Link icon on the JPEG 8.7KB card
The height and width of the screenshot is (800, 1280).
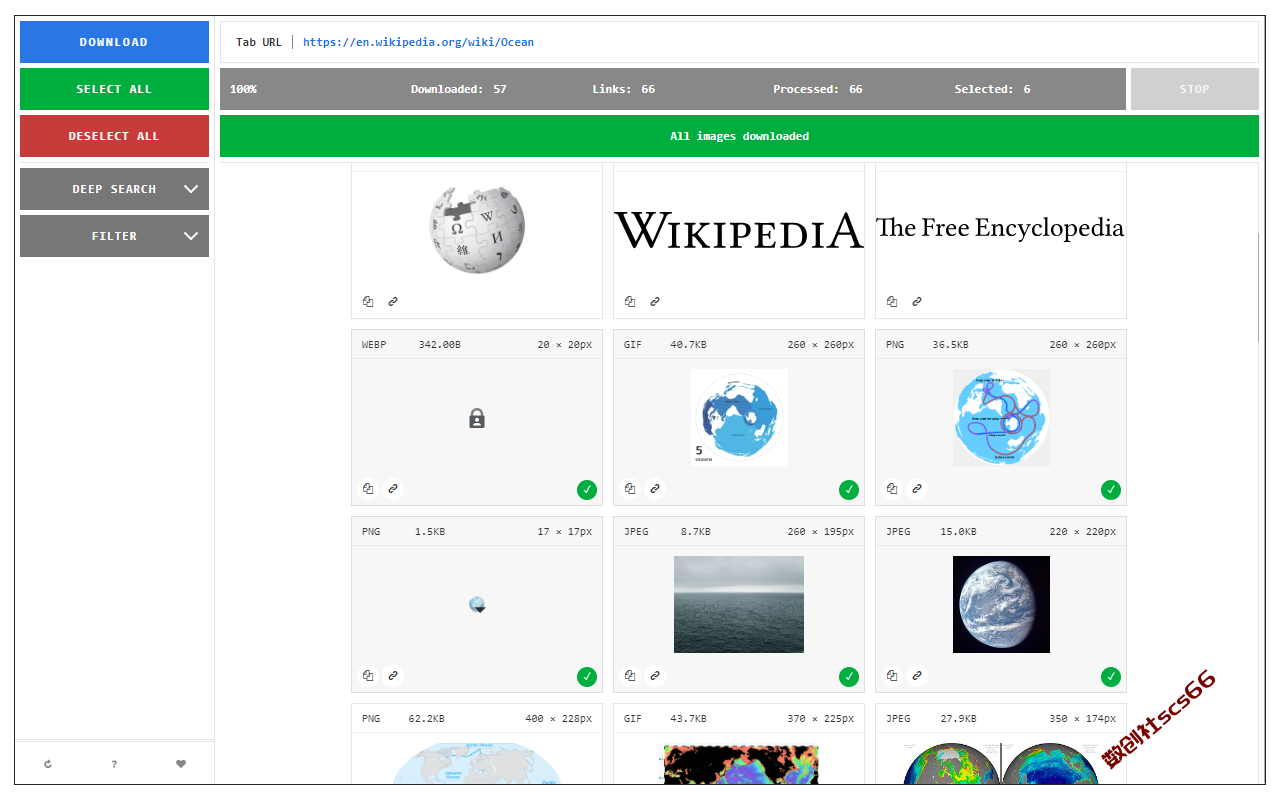655,676
